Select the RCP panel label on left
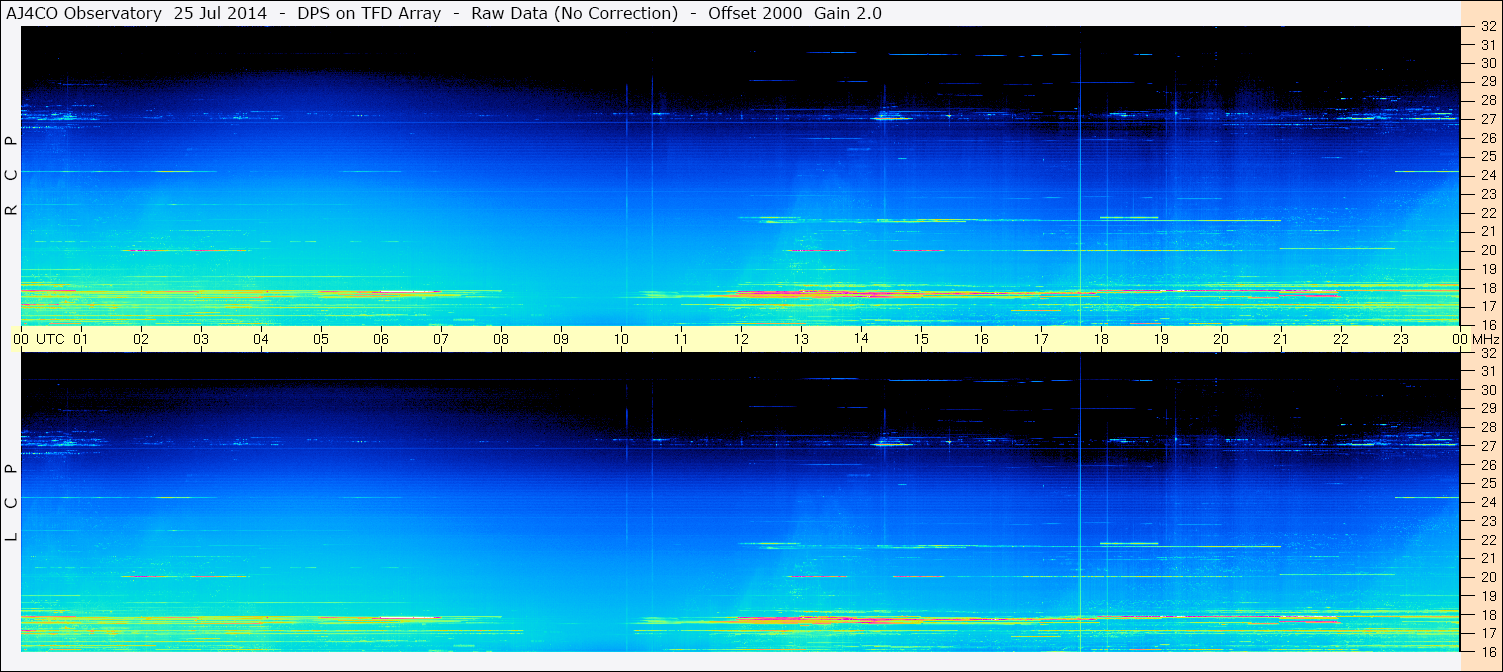This screenshot has height=672, width=1503. tap(11, 176)
